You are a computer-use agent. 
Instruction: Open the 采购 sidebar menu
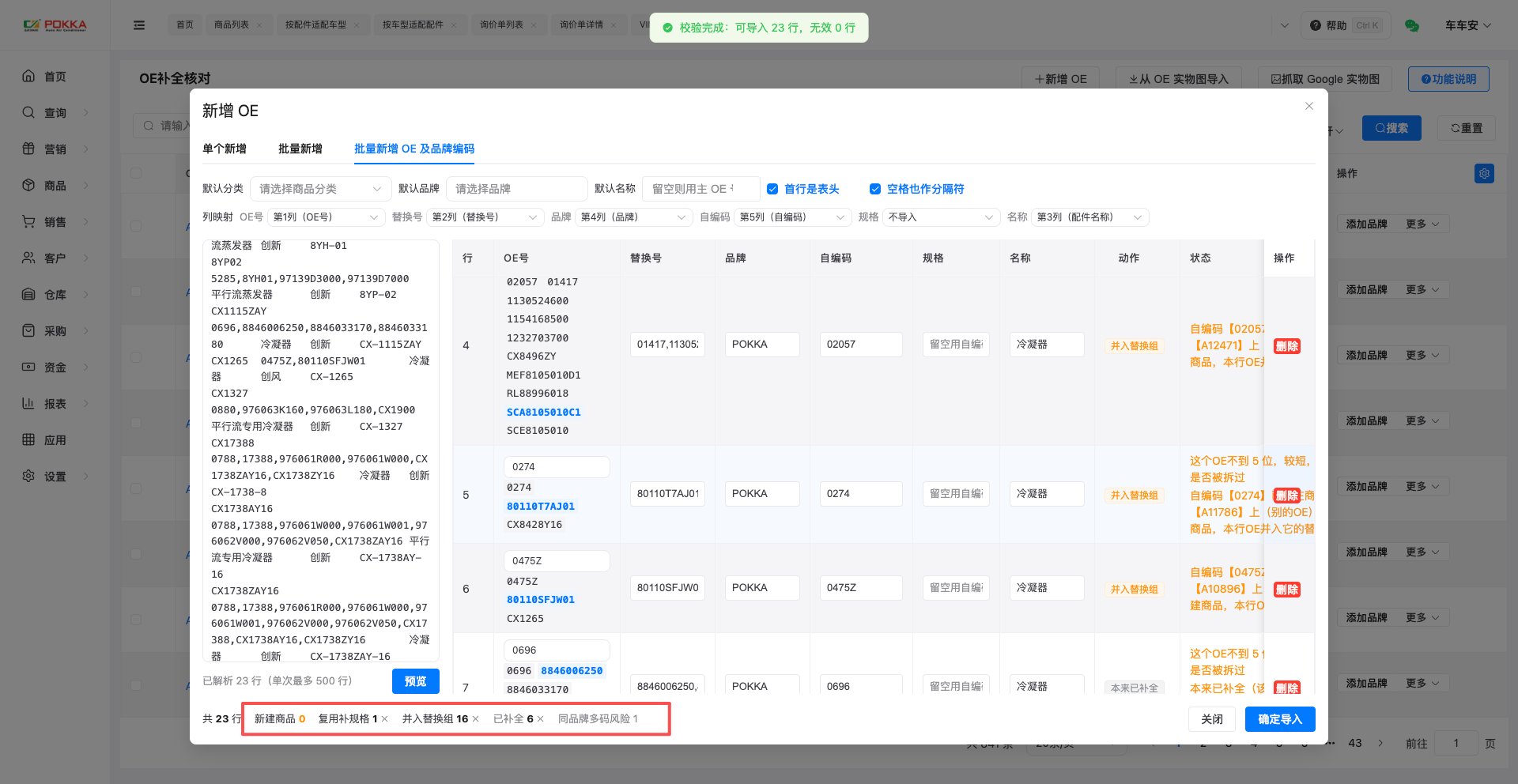click(x=55, y=331)
